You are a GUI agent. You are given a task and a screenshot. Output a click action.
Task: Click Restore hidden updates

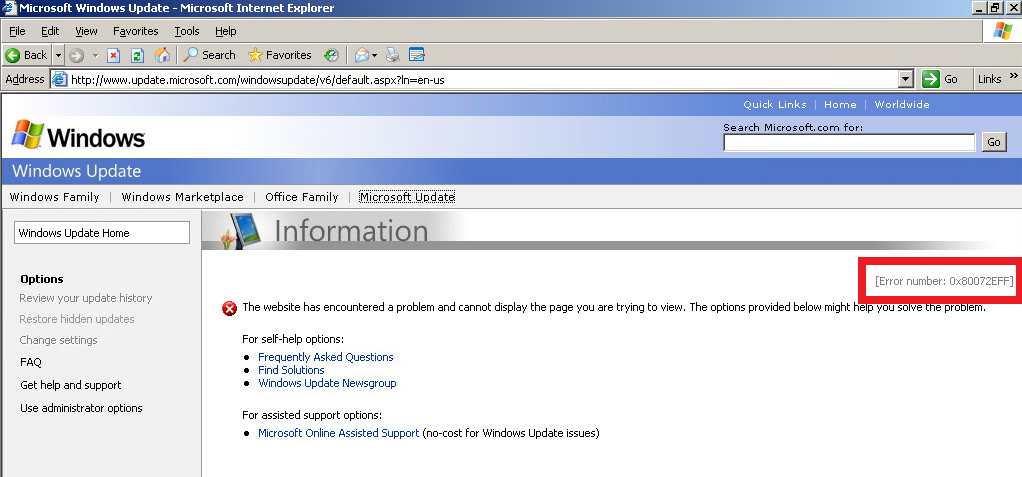[77, 319]
